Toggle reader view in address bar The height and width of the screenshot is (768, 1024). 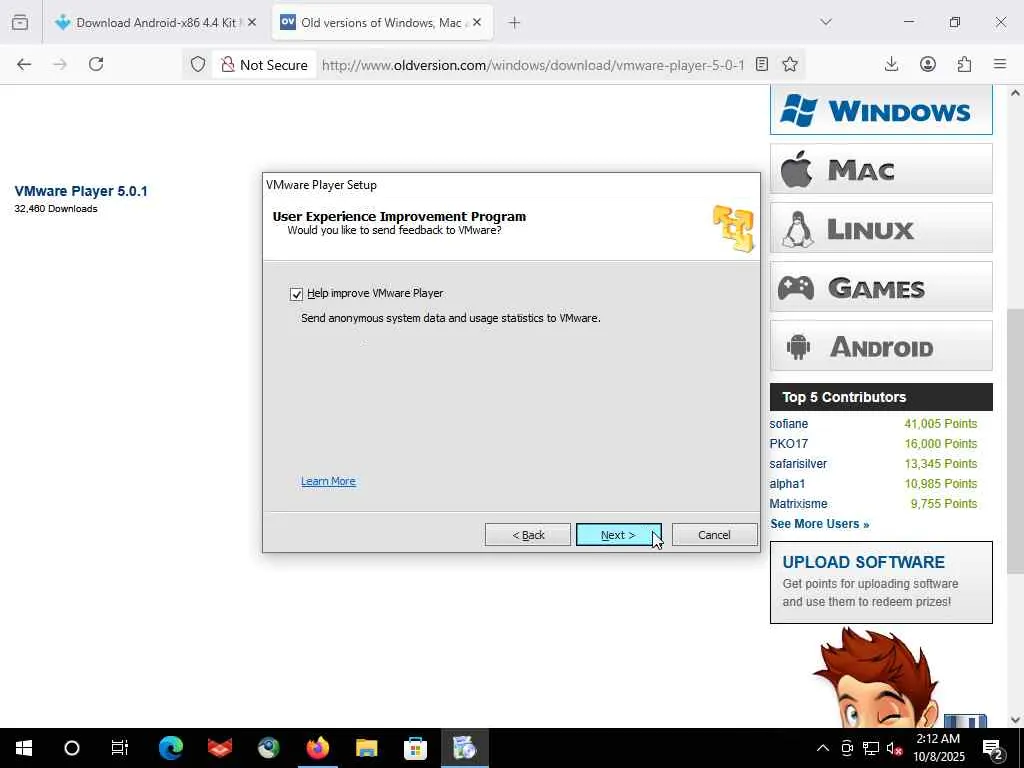tap(761, 64)
